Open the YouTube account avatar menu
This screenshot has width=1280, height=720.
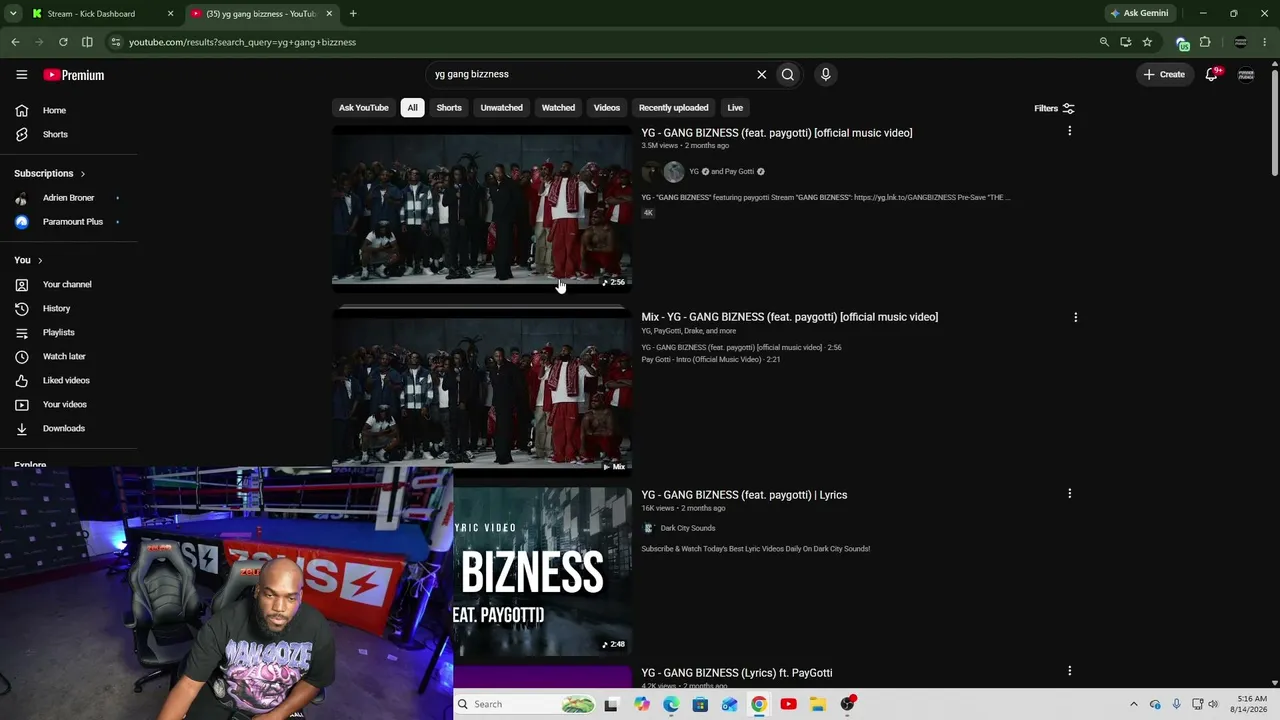click(x=1246, y=74)
